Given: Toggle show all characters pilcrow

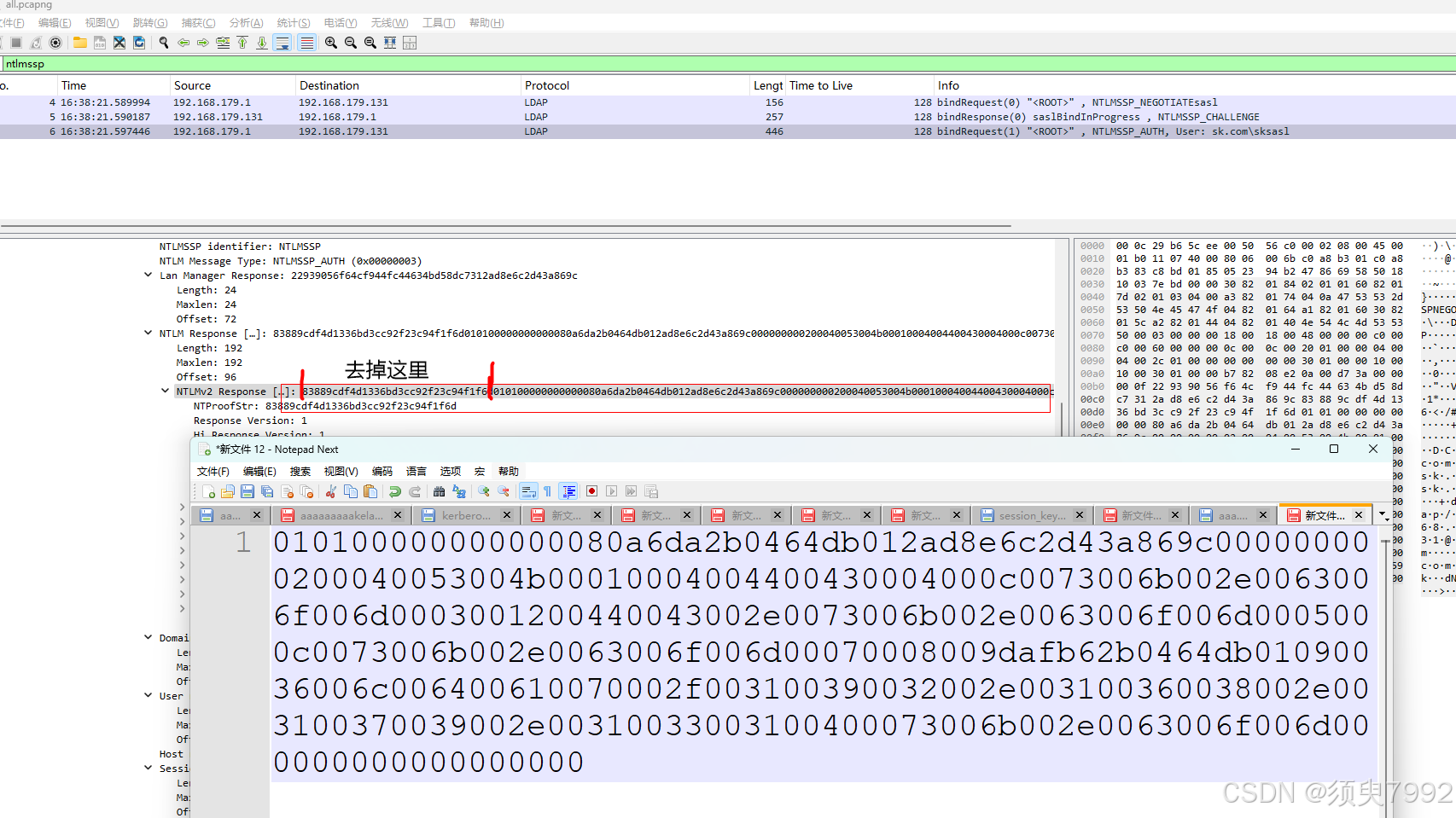Looking at the screenshot, I should [x=548, y=491].
